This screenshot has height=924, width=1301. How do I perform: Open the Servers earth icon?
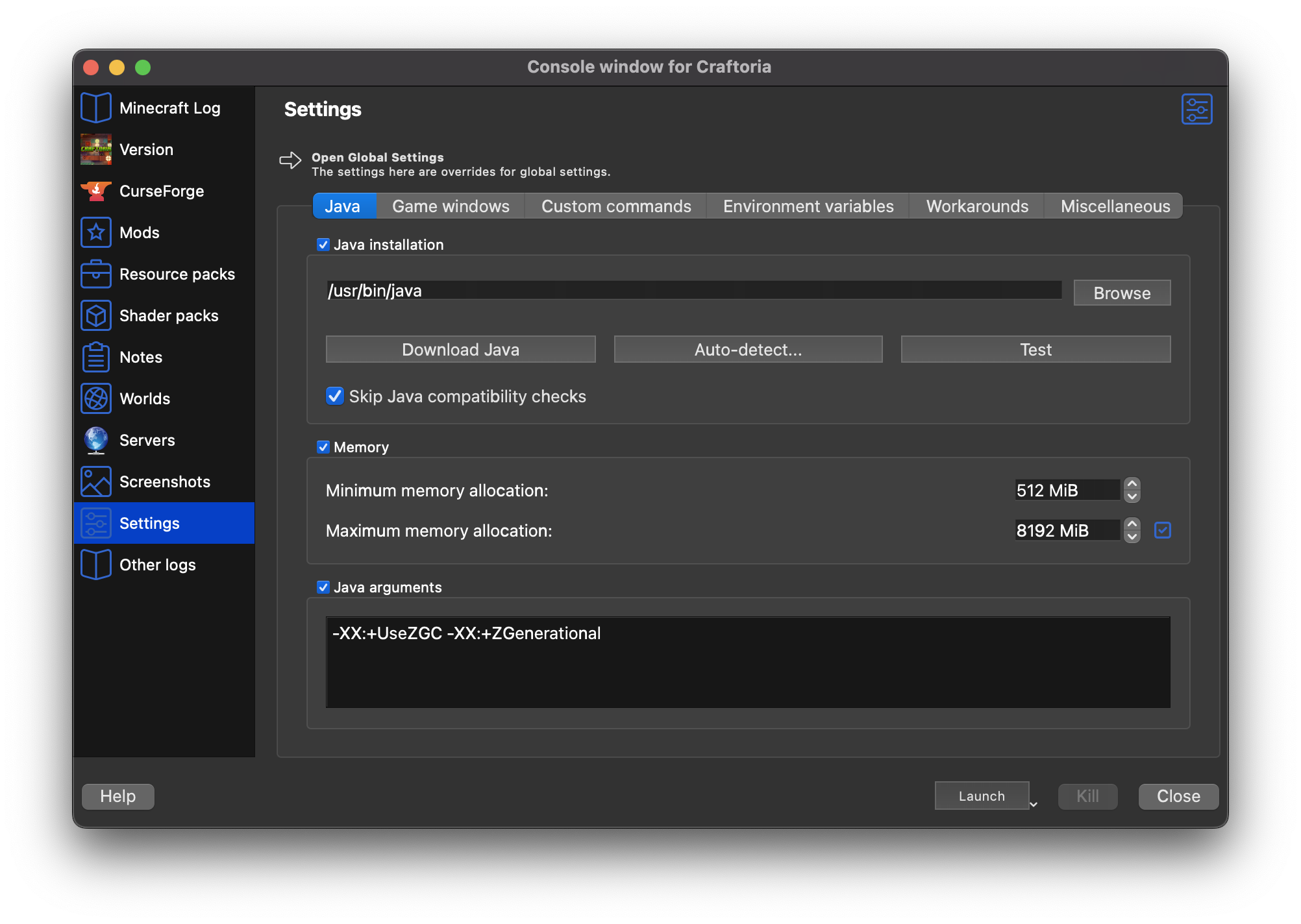96,440
